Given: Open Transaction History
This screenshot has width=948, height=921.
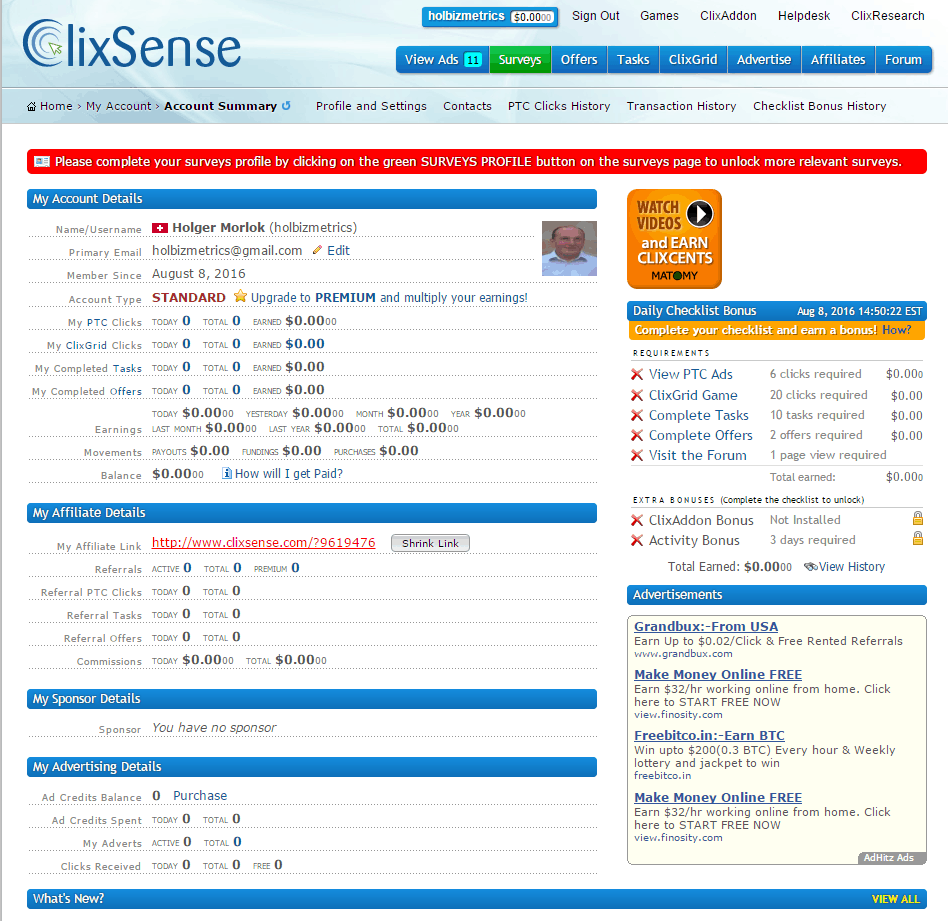Looking at the screenshot, I should (x=681, y=106).
